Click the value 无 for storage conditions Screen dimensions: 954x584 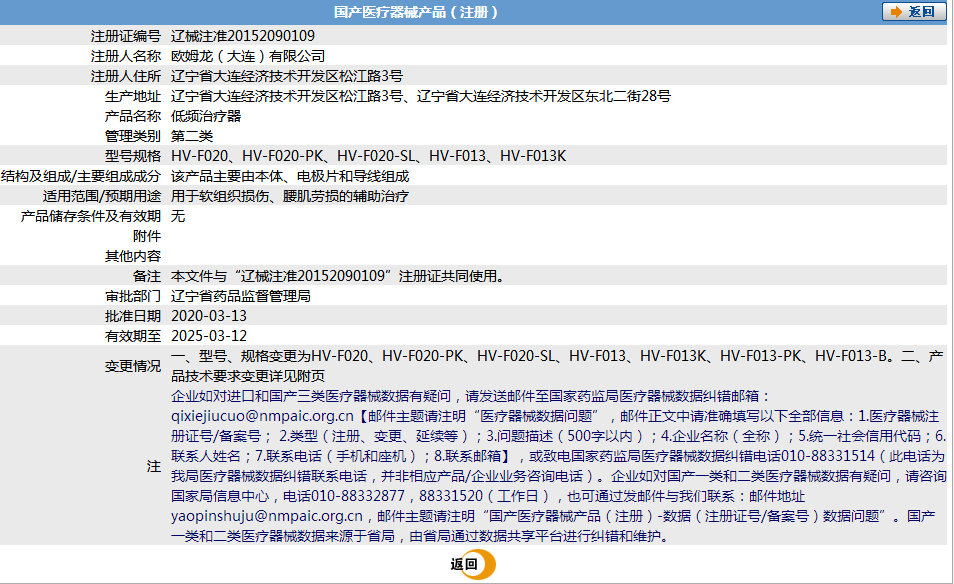[x=178, y=216]
